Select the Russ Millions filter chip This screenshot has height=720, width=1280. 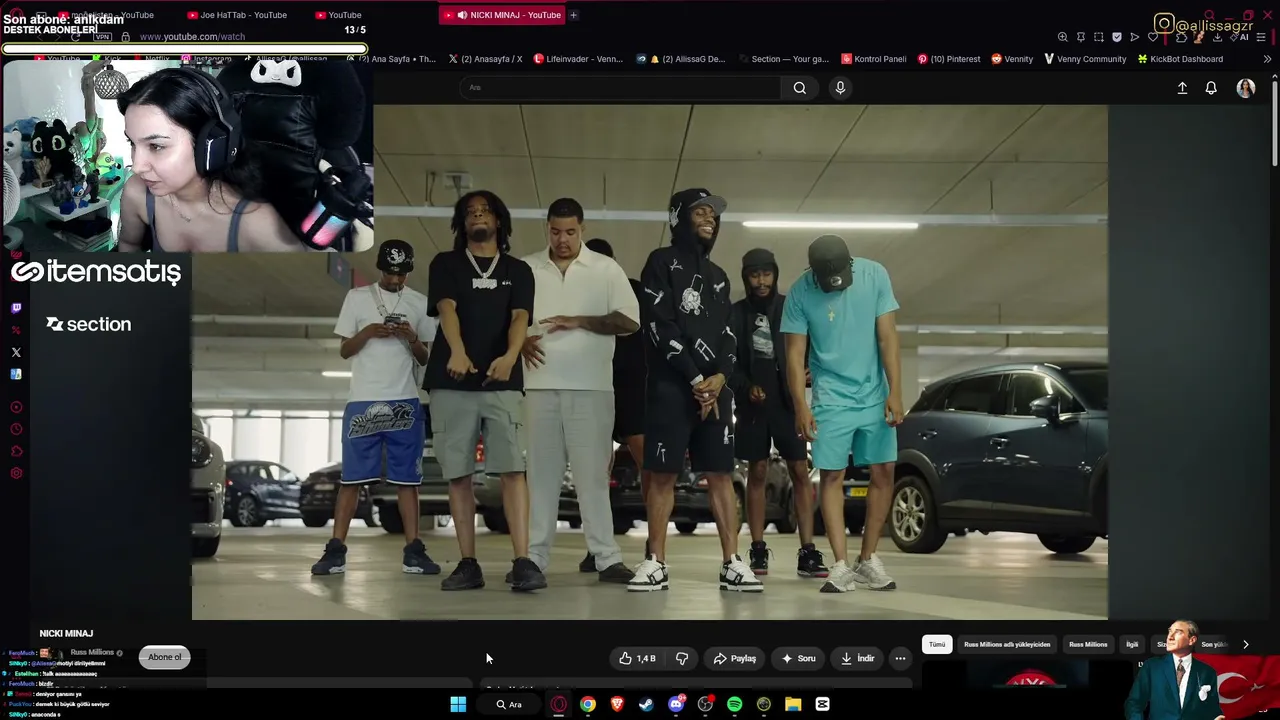[x=1088, y=644]
